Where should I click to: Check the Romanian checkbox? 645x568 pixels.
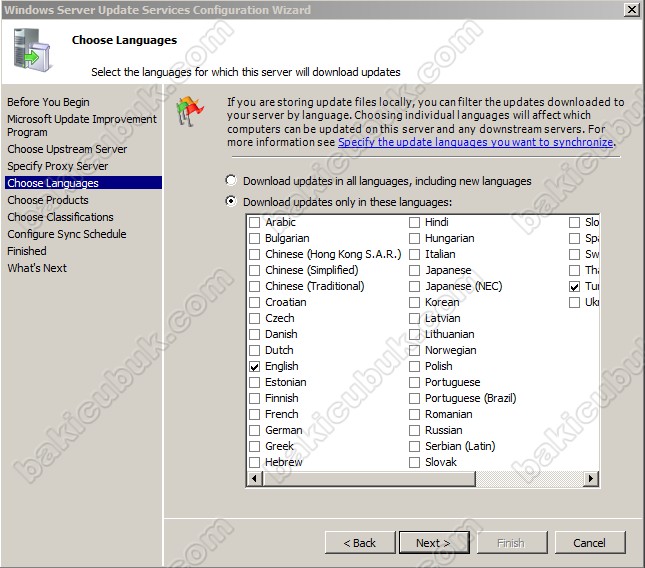414,414
